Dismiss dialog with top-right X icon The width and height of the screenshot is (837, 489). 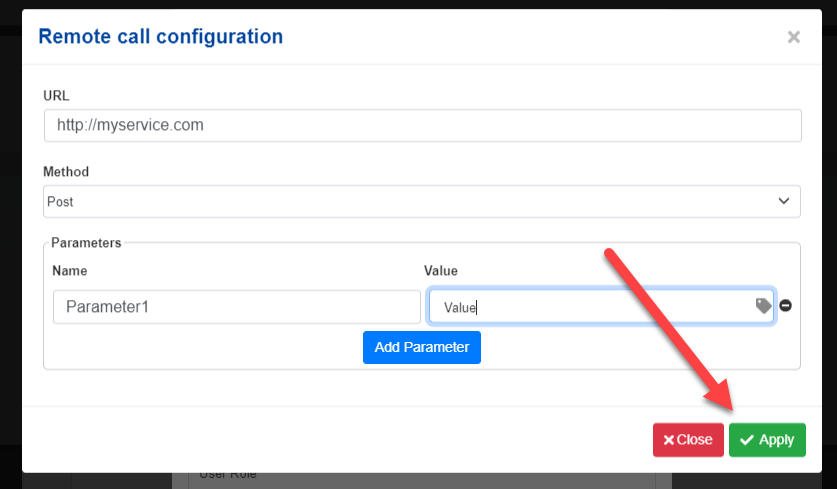[x=793, y=37]
